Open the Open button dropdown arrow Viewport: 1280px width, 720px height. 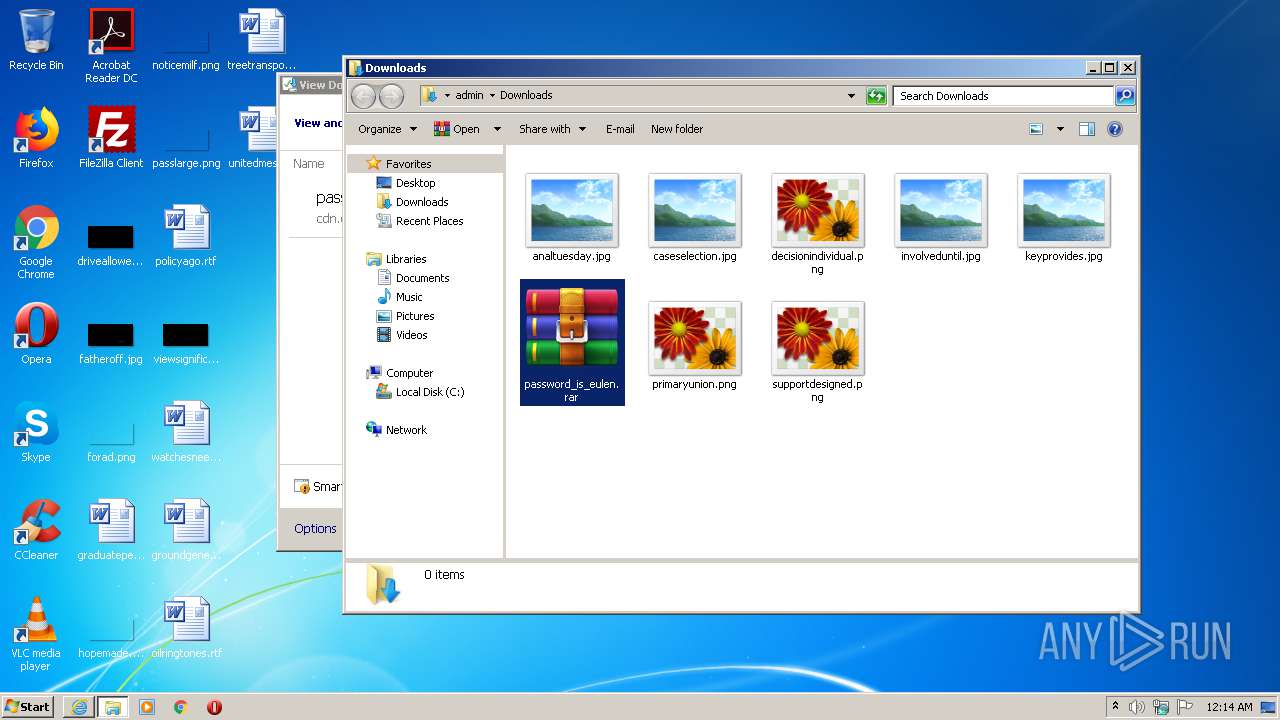tap(499, 129)
